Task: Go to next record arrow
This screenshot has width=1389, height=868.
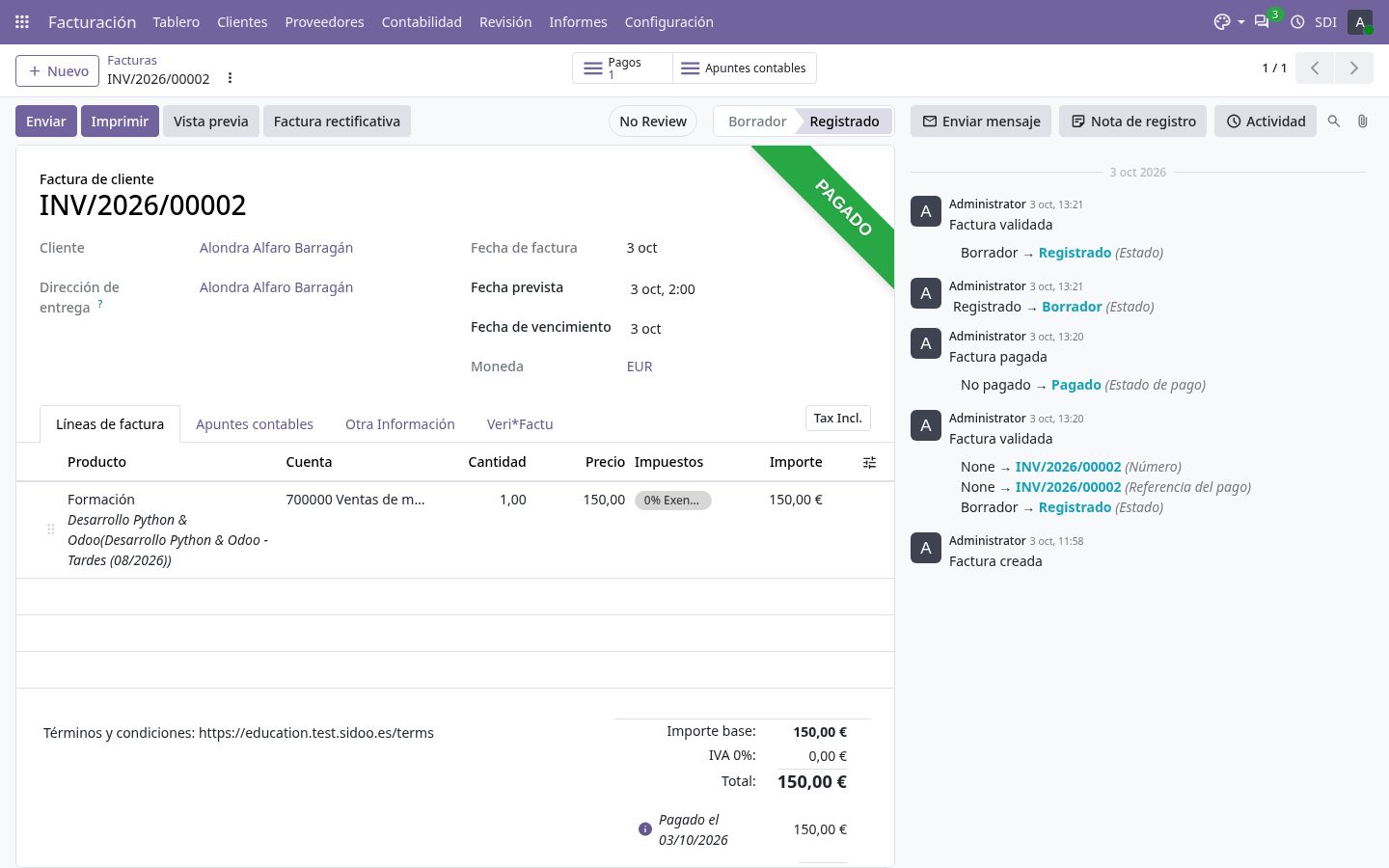Action: tap(1353, 68)
